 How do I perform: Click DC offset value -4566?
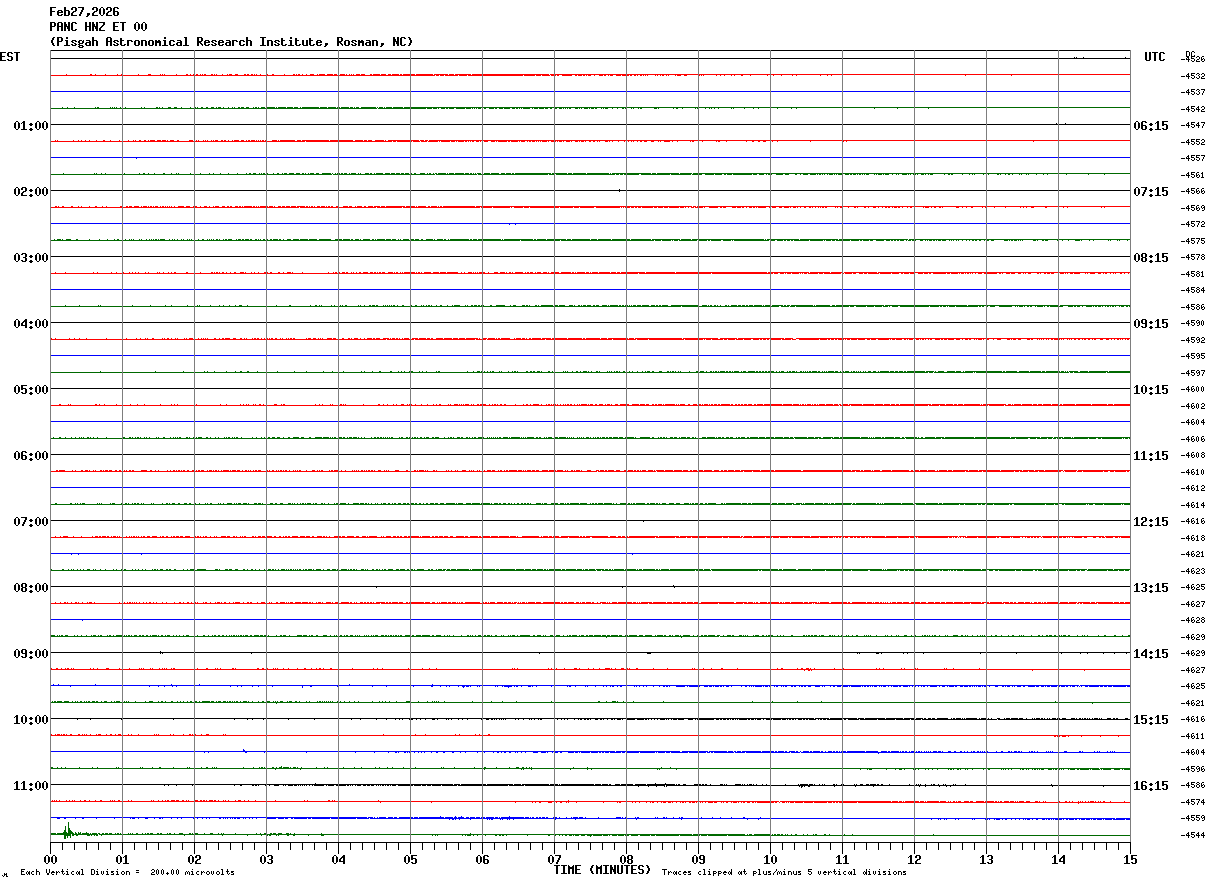pyautogui.click(x=1193, y=191)
